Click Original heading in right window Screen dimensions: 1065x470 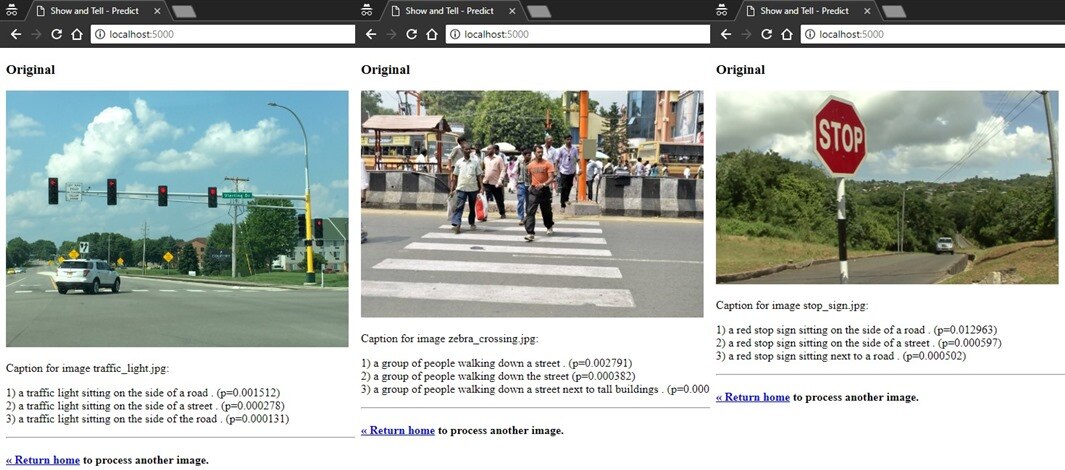[x=741, y=70]
